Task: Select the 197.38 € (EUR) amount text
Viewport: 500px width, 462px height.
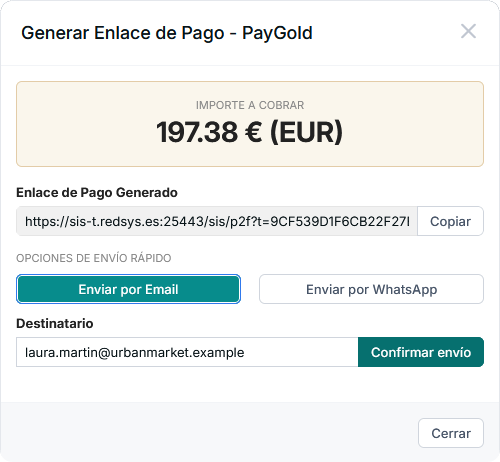Action: pos(250,132)
